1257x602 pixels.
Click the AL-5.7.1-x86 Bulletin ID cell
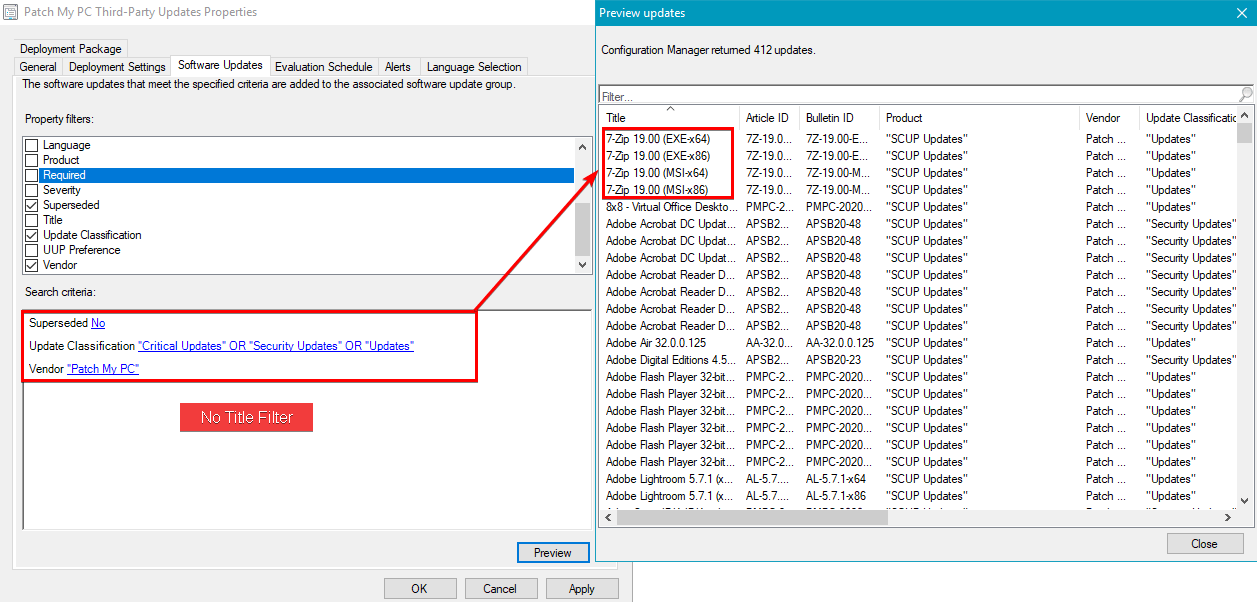837,496
